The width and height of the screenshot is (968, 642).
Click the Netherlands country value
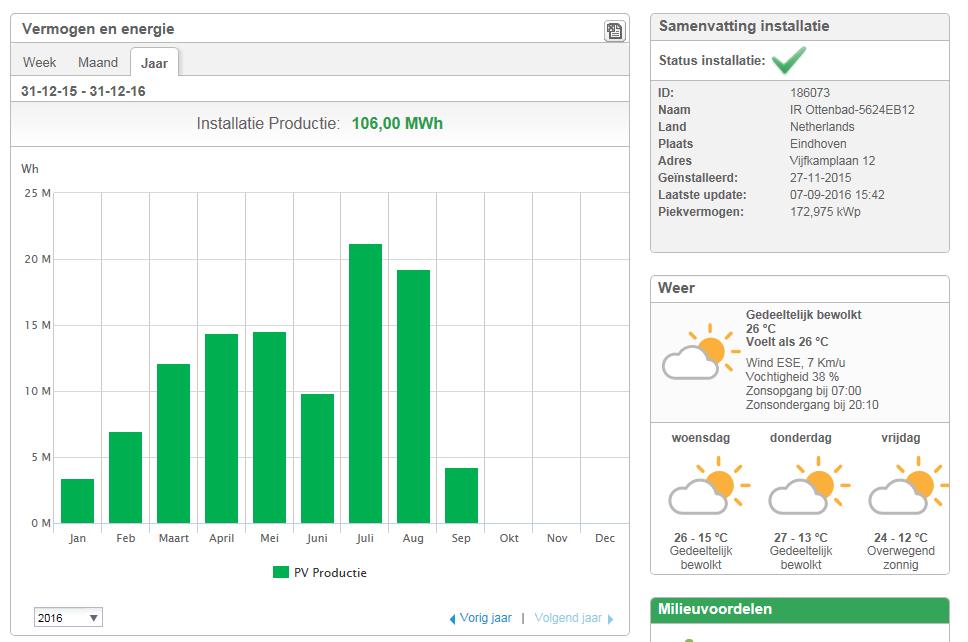click(822, 127)
